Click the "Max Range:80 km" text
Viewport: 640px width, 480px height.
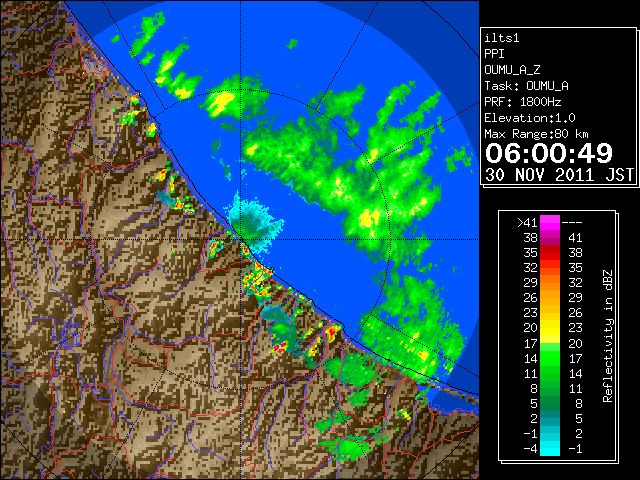[536, 134]
